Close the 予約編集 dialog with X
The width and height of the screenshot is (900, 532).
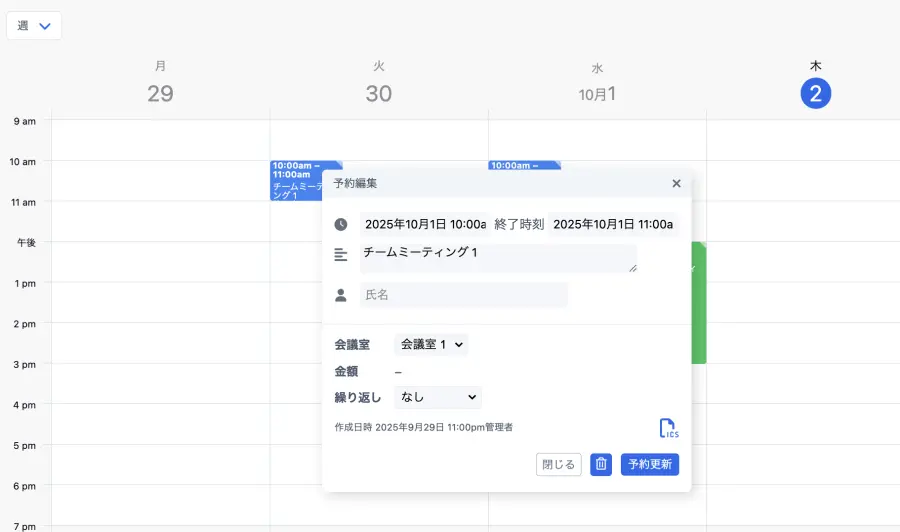coord(676,183)
